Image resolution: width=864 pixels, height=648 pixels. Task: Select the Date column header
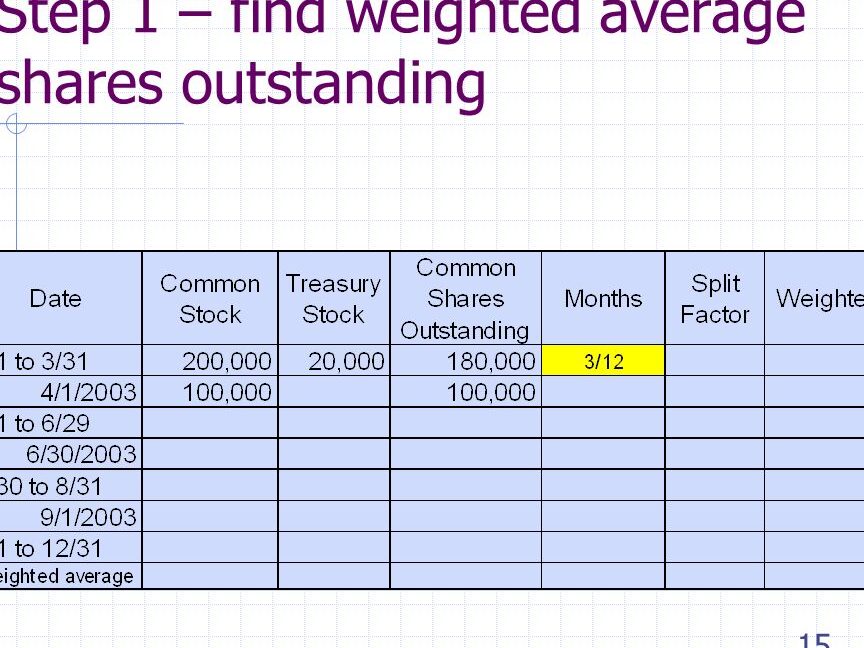coord(56,299)
